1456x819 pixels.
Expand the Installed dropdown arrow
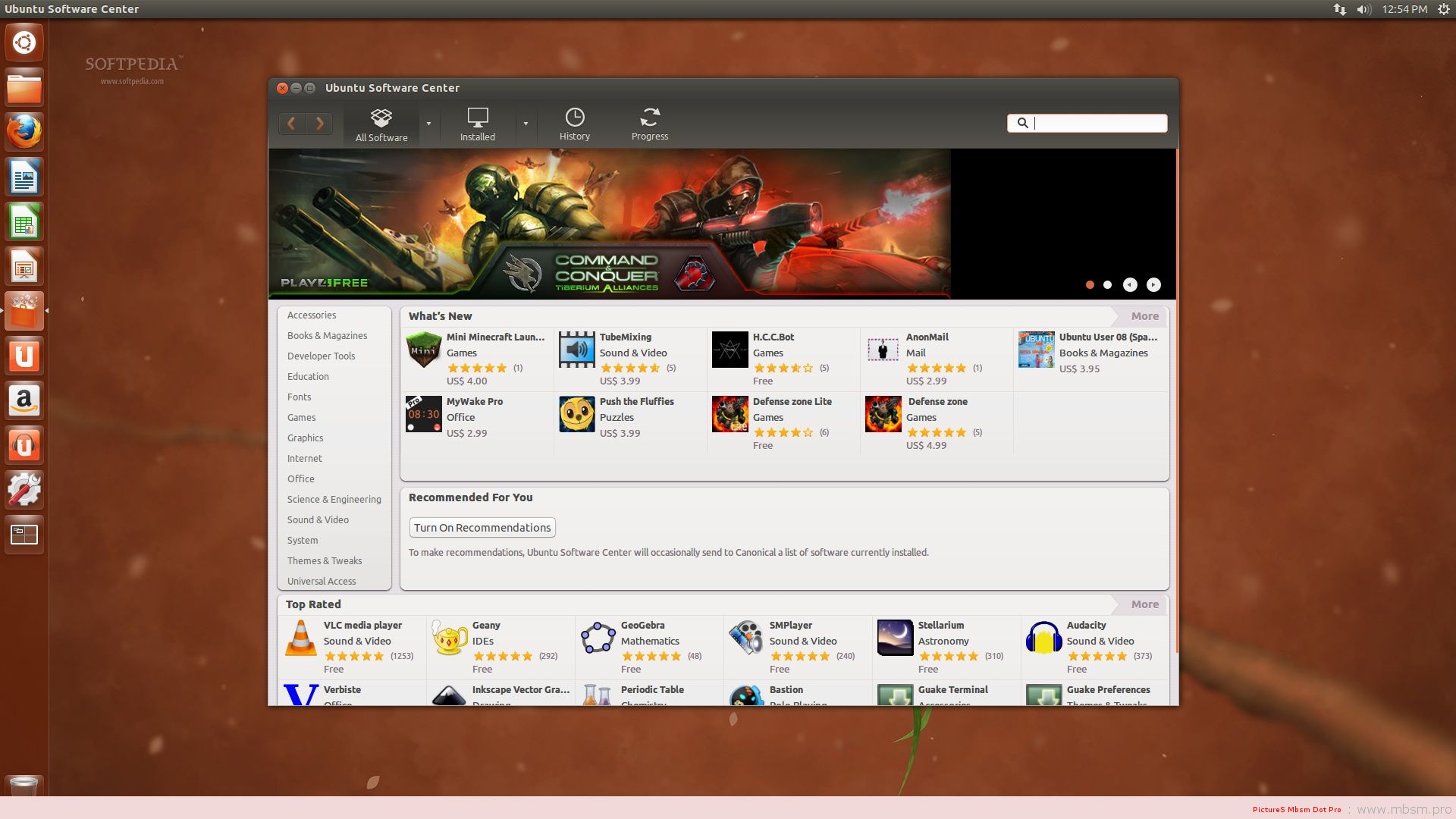526,124
